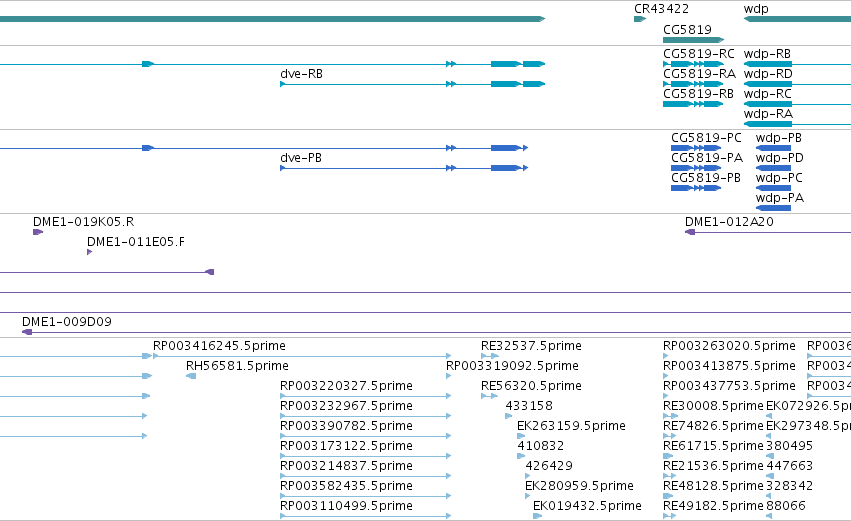Click the RH56581.5prime arrow glyph

click(191, 376)
